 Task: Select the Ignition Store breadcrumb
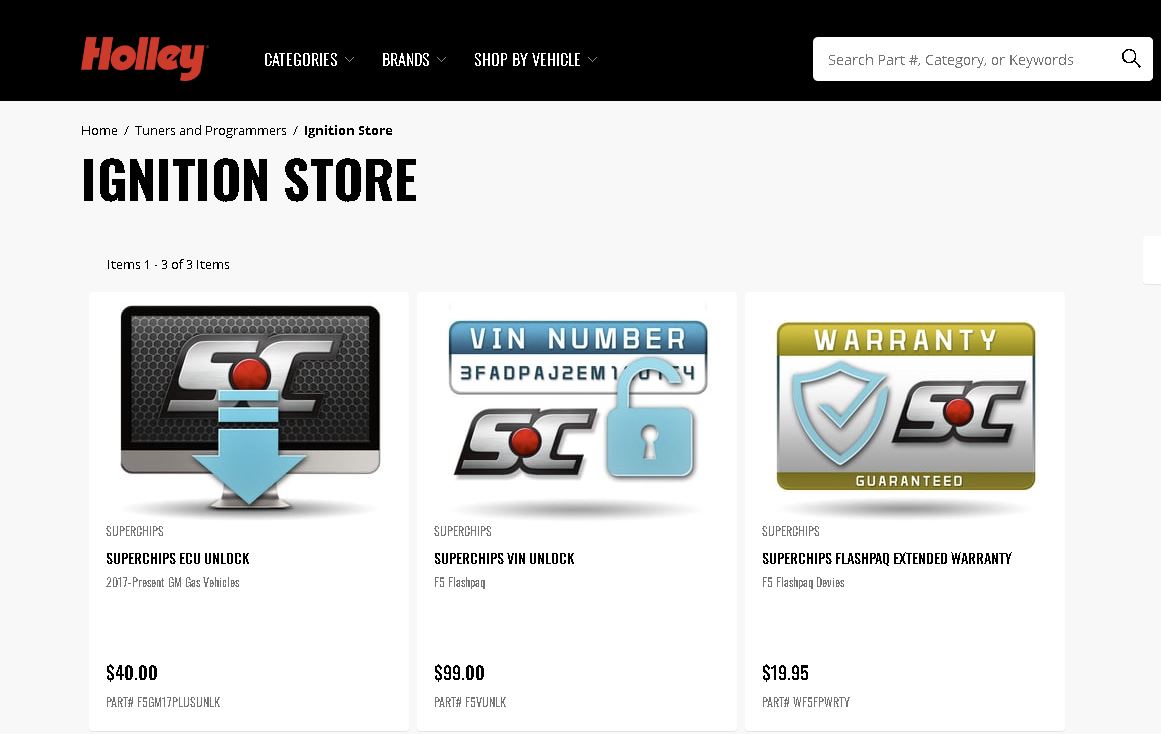[x=348, y=130]
